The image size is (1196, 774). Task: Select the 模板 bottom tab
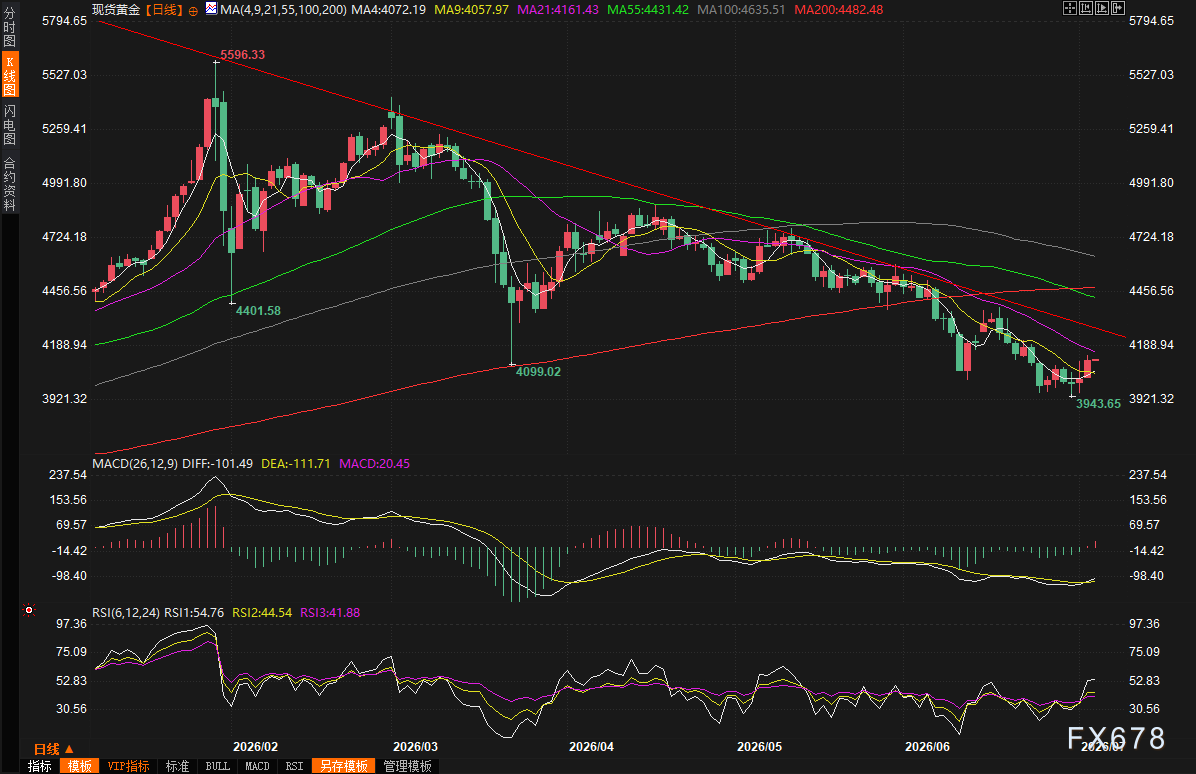tap(79, 766)
